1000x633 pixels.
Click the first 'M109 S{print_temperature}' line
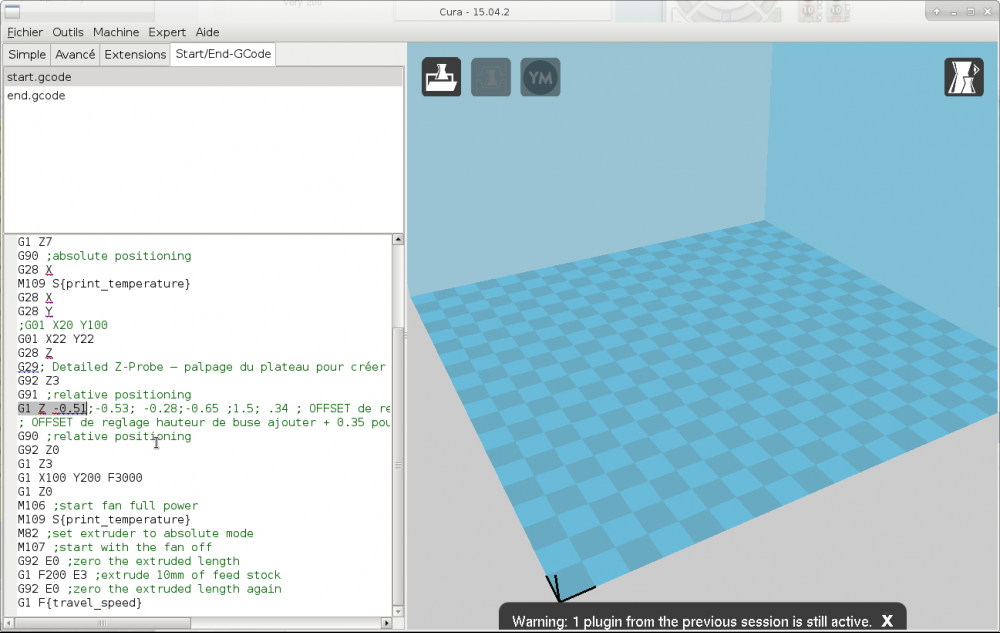point(104,284)
